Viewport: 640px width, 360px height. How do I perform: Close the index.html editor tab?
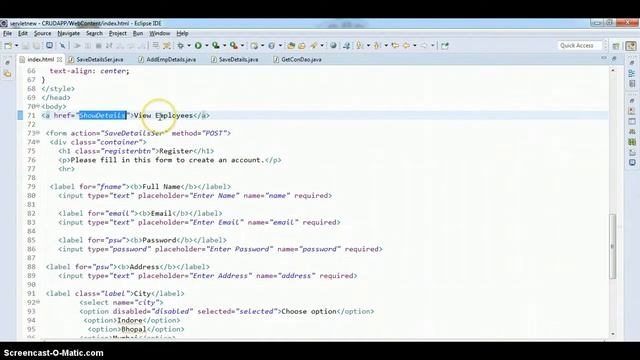60,60
